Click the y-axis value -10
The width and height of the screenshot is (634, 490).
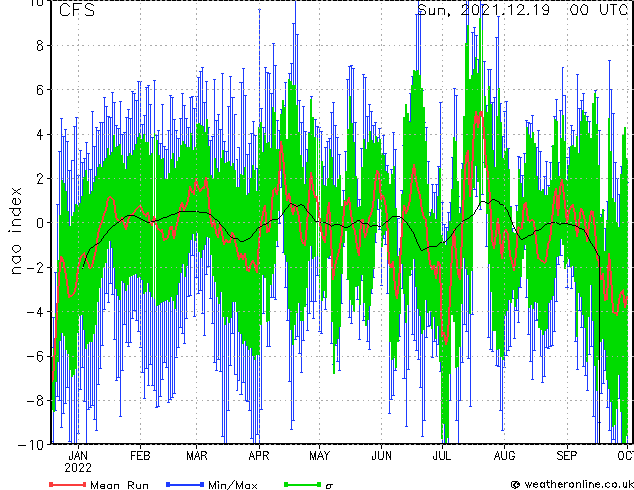pyautogui.click(x=31, y=445)
